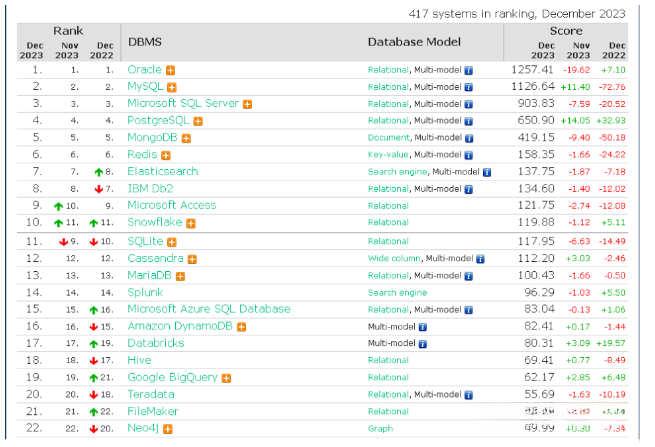Click the plus icon beside MariaDB
The width and height of the screenshot is (655, 447).
click(x=180, y=277)
